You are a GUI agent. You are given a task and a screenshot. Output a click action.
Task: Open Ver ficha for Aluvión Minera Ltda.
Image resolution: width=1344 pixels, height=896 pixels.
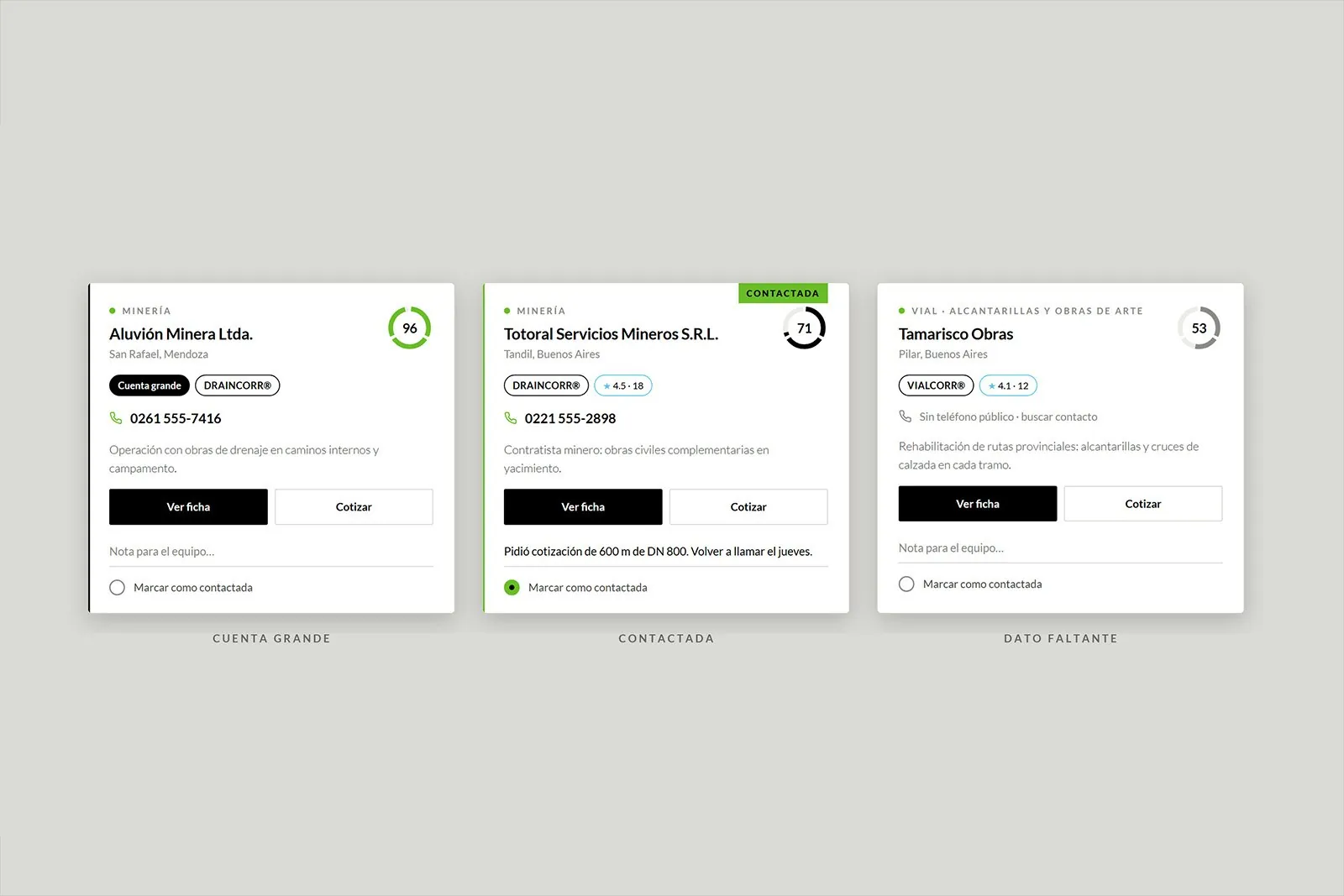click(188, 507)
